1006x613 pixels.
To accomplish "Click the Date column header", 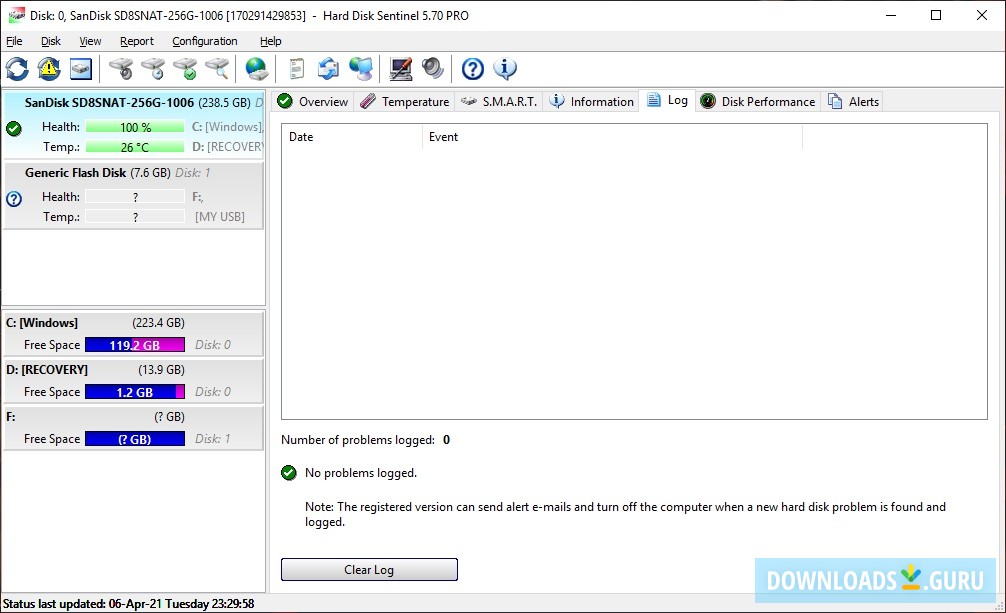I will 352,137.
